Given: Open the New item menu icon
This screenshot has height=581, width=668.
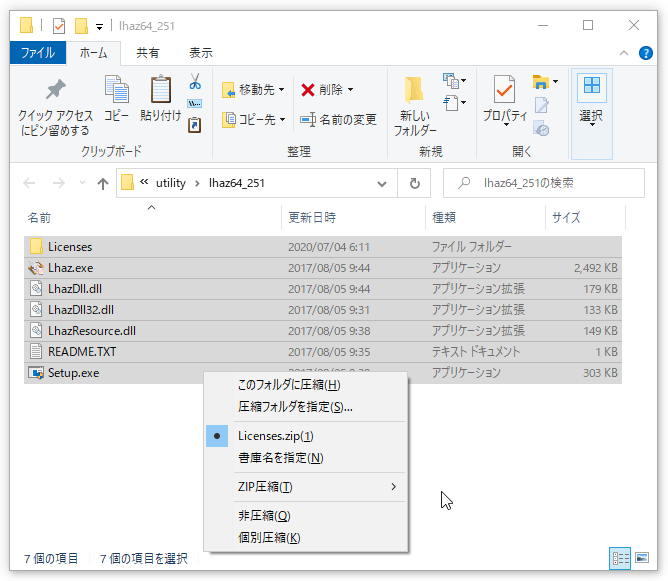Looking at the screenshot, I should click(455, 80).
